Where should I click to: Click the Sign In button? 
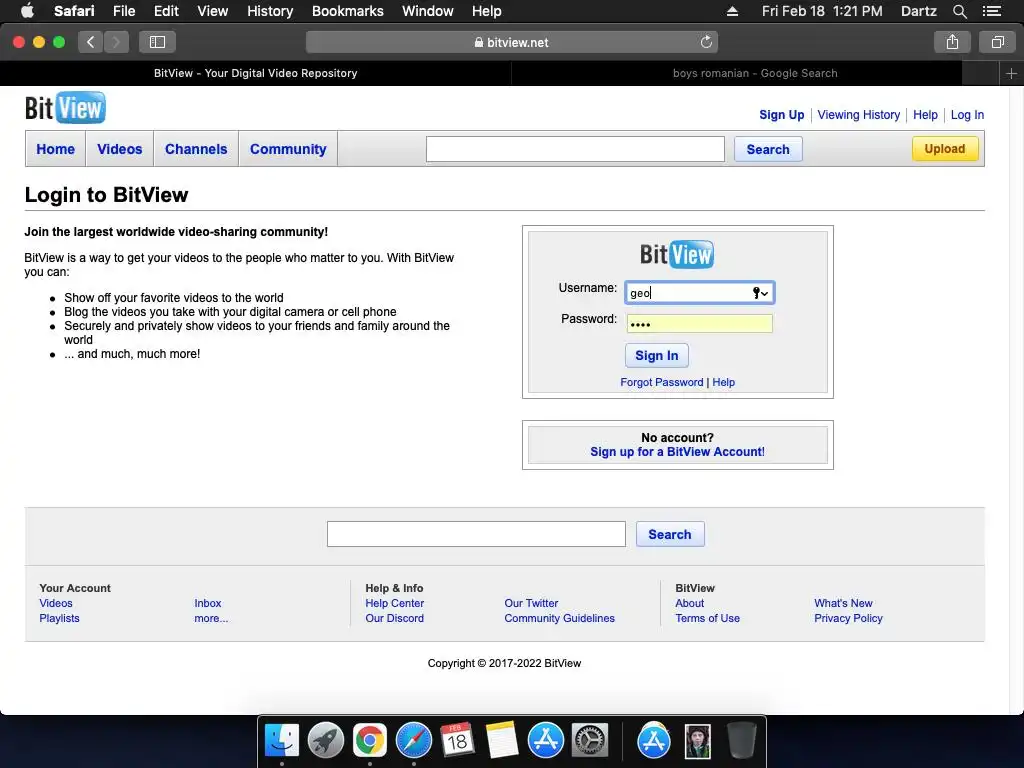pyautogui.click(x=657, y=355)
